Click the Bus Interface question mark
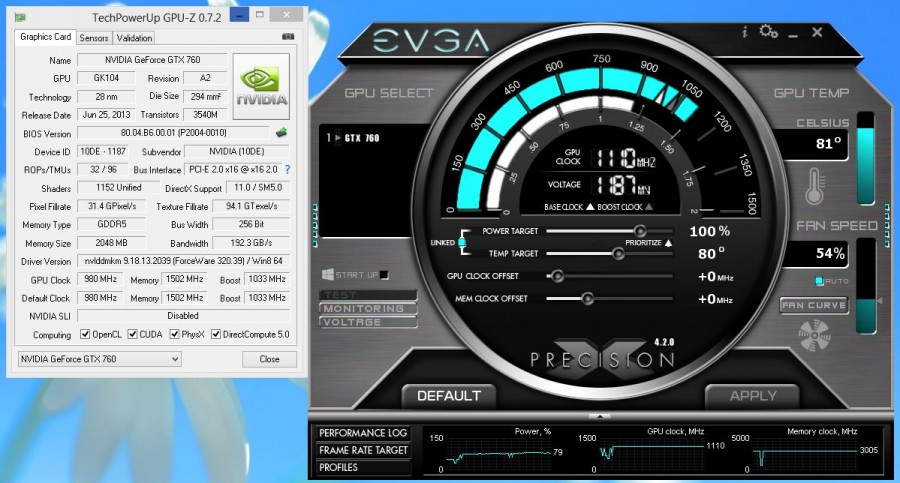This screenshot has width=900, height=483. tap(288, 169)
